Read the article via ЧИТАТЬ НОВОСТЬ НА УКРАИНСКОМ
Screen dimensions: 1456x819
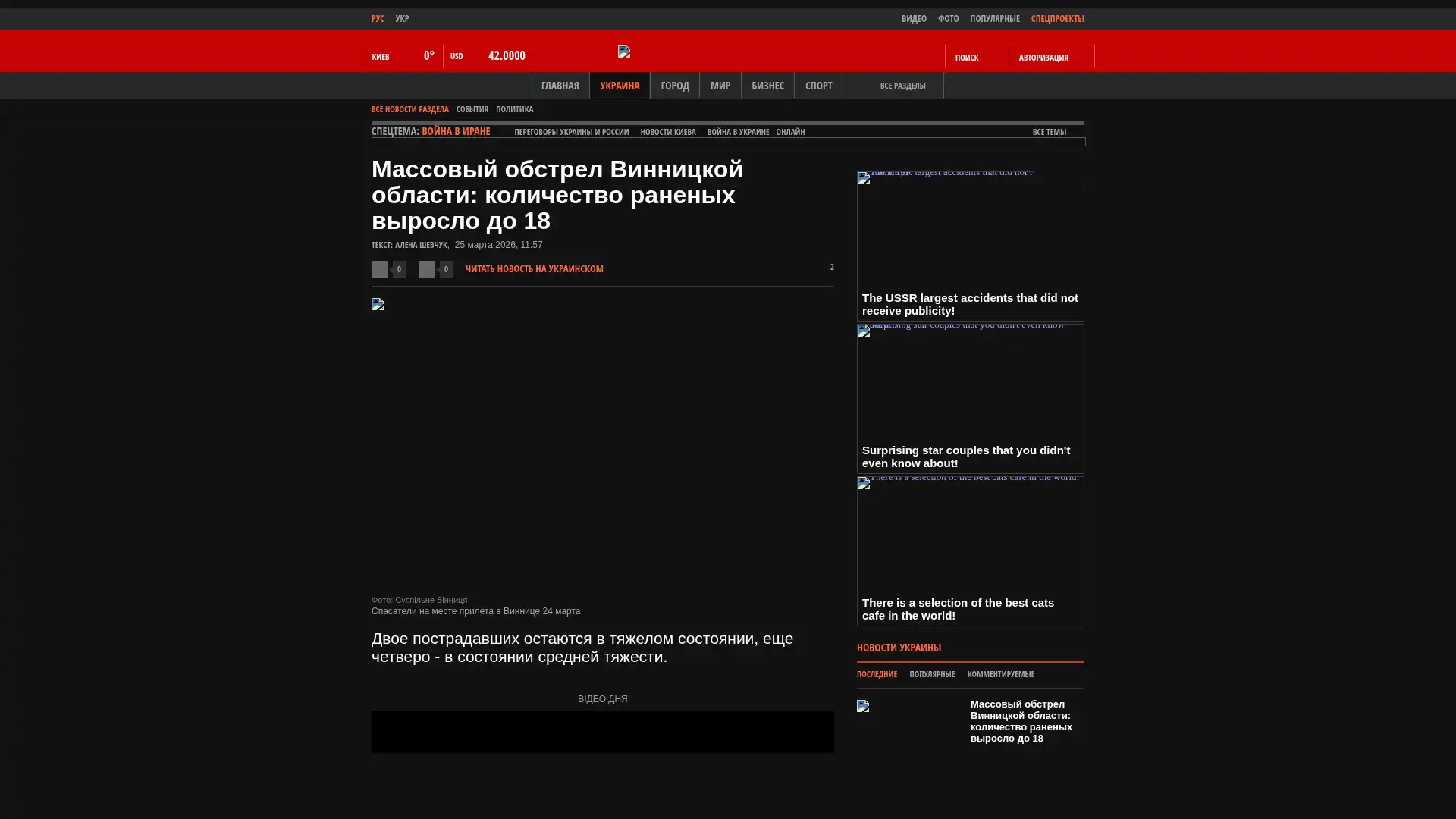click(x=534, y=268)
